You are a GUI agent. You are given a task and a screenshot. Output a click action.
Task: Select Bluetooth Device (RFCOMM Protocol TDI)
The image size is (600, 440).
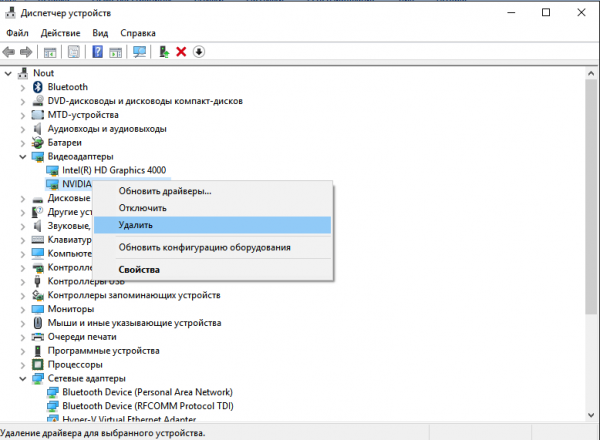tap(148, 406)
